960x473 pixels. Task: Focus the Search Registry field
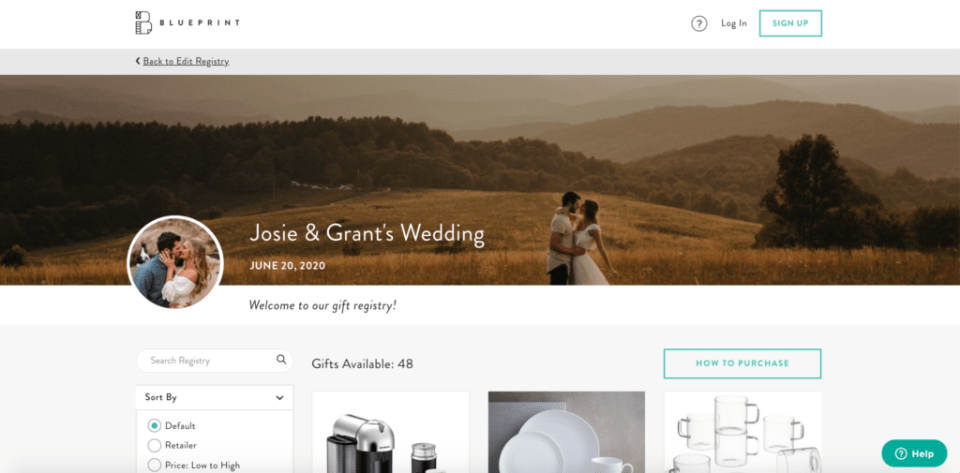click(214, 360)
